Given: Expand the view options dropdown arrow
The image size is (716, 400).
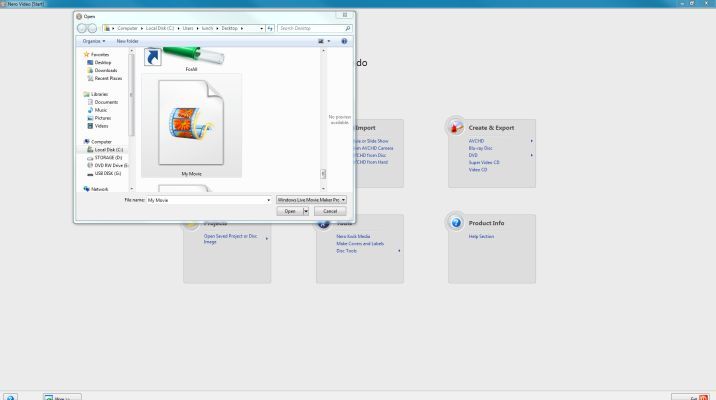Looking at the screenshot, I should (x=329, y=41).
